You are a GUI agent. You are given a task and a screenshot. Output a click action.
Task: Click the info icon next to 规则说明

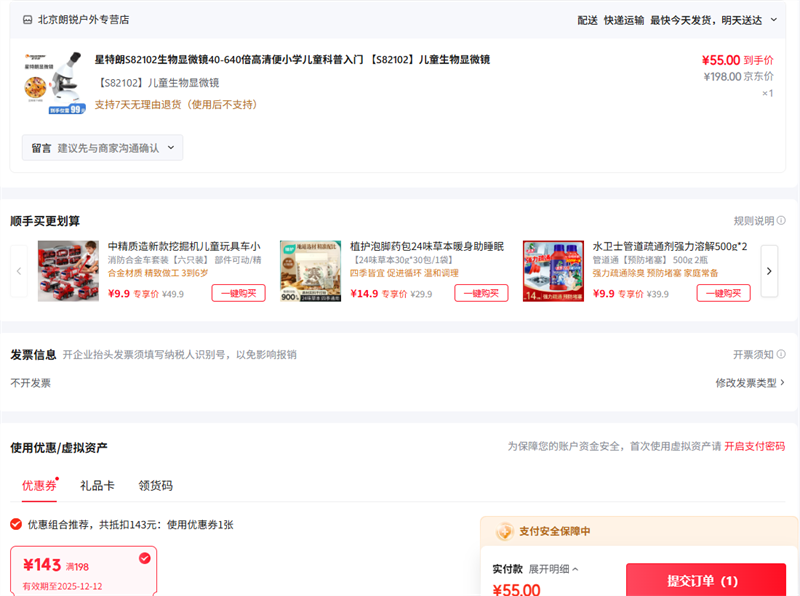[x=781, y=221]
